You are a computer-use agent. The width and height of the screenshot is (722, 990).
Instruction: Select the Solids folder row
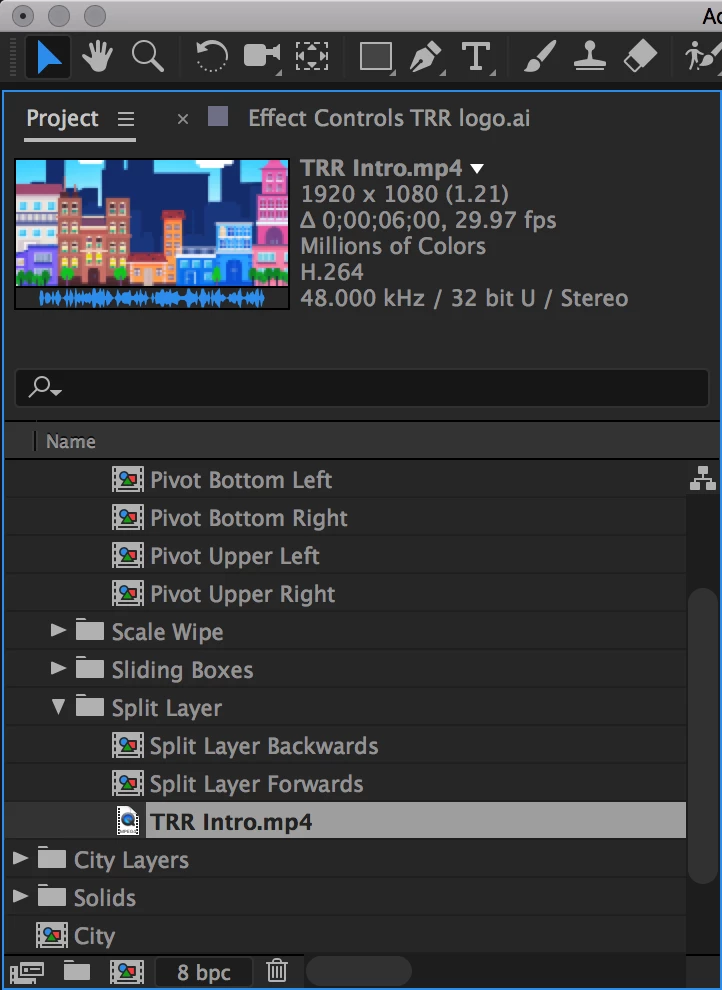(345, 897)
